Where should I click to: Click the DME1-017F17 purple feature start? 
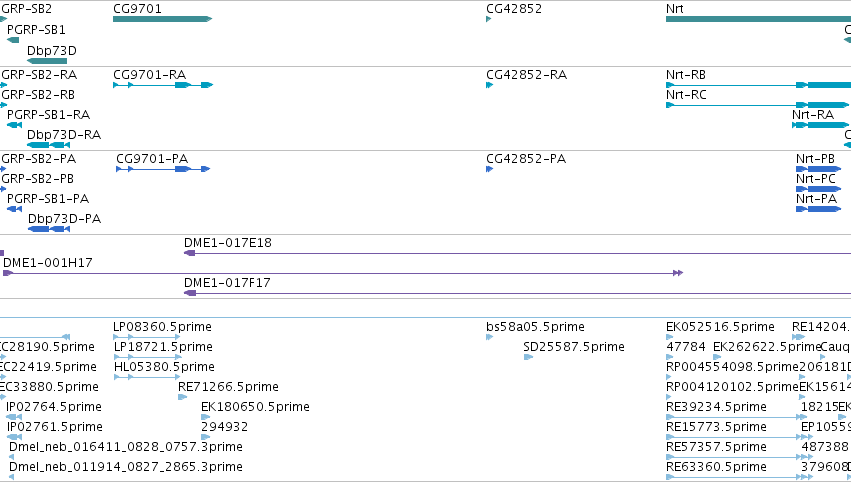(x=189, y=293)
